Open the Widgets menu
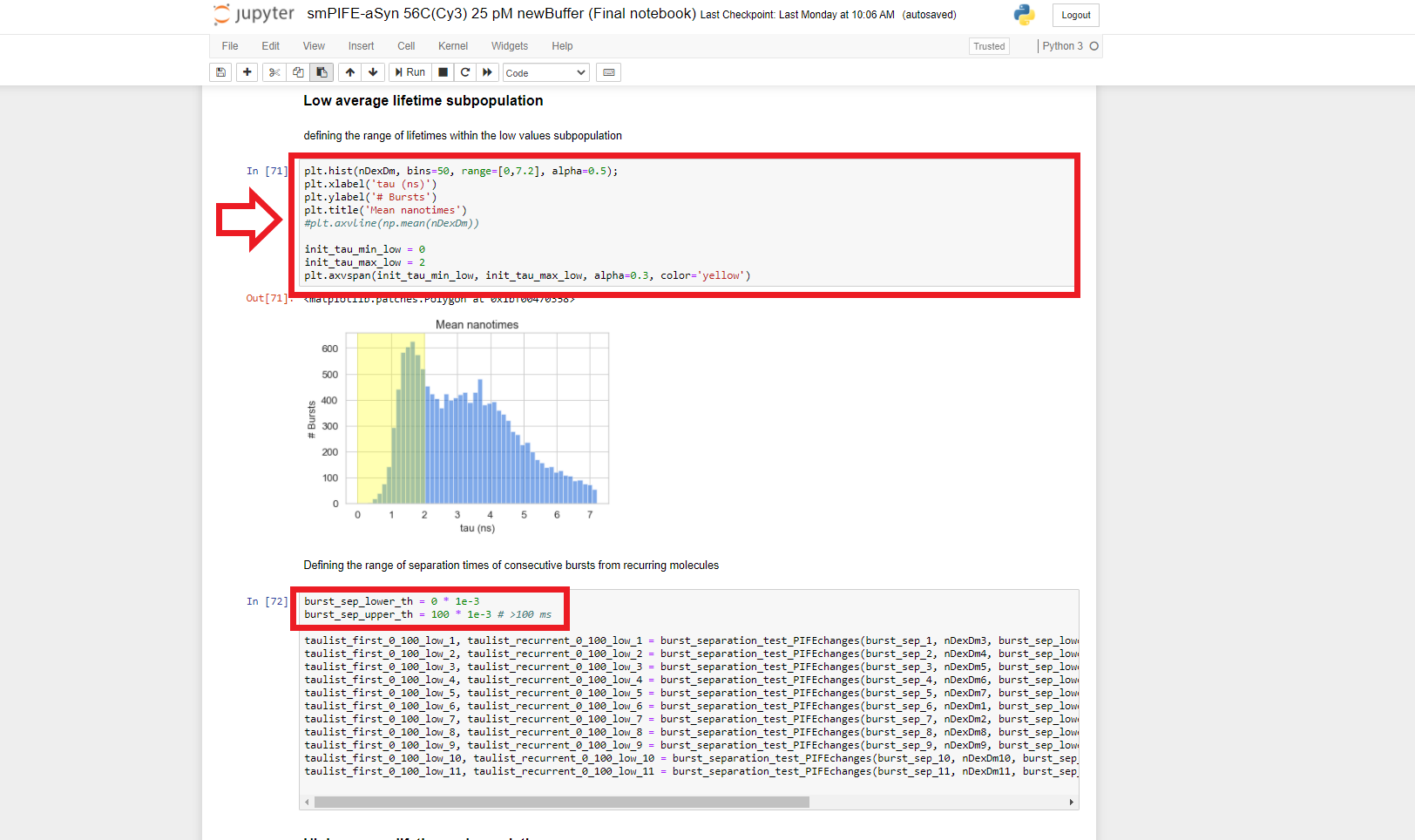The width and height of the screenshot is (1415, 840). [509, 46]
